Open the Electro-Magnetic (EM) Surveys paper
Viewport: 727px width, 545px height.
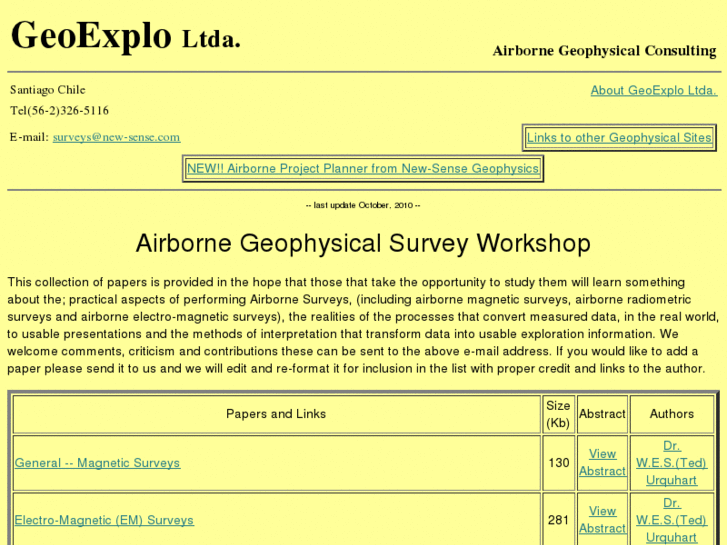[x=104, y=520]
